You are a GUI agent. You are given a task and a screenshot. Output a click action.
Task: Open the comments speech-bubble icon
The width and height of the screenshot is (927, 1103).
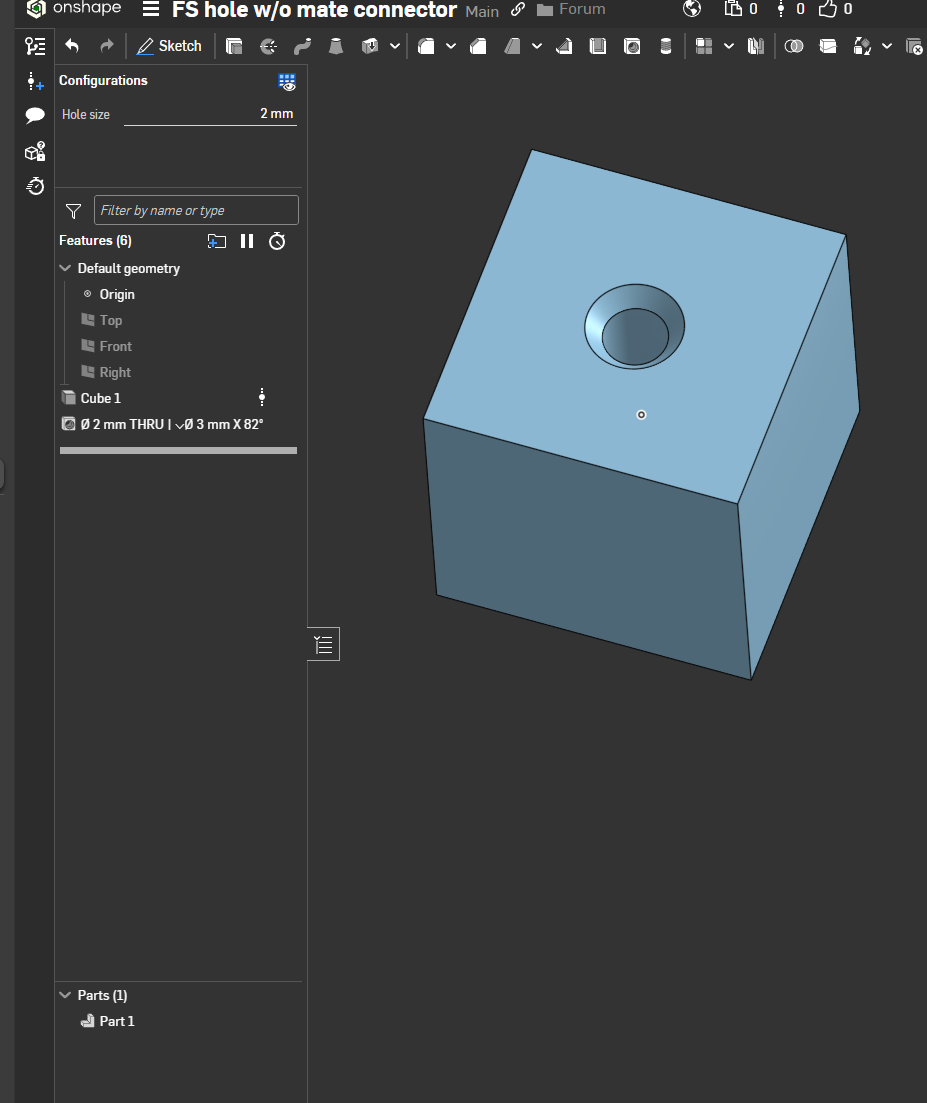pos(34,115)
